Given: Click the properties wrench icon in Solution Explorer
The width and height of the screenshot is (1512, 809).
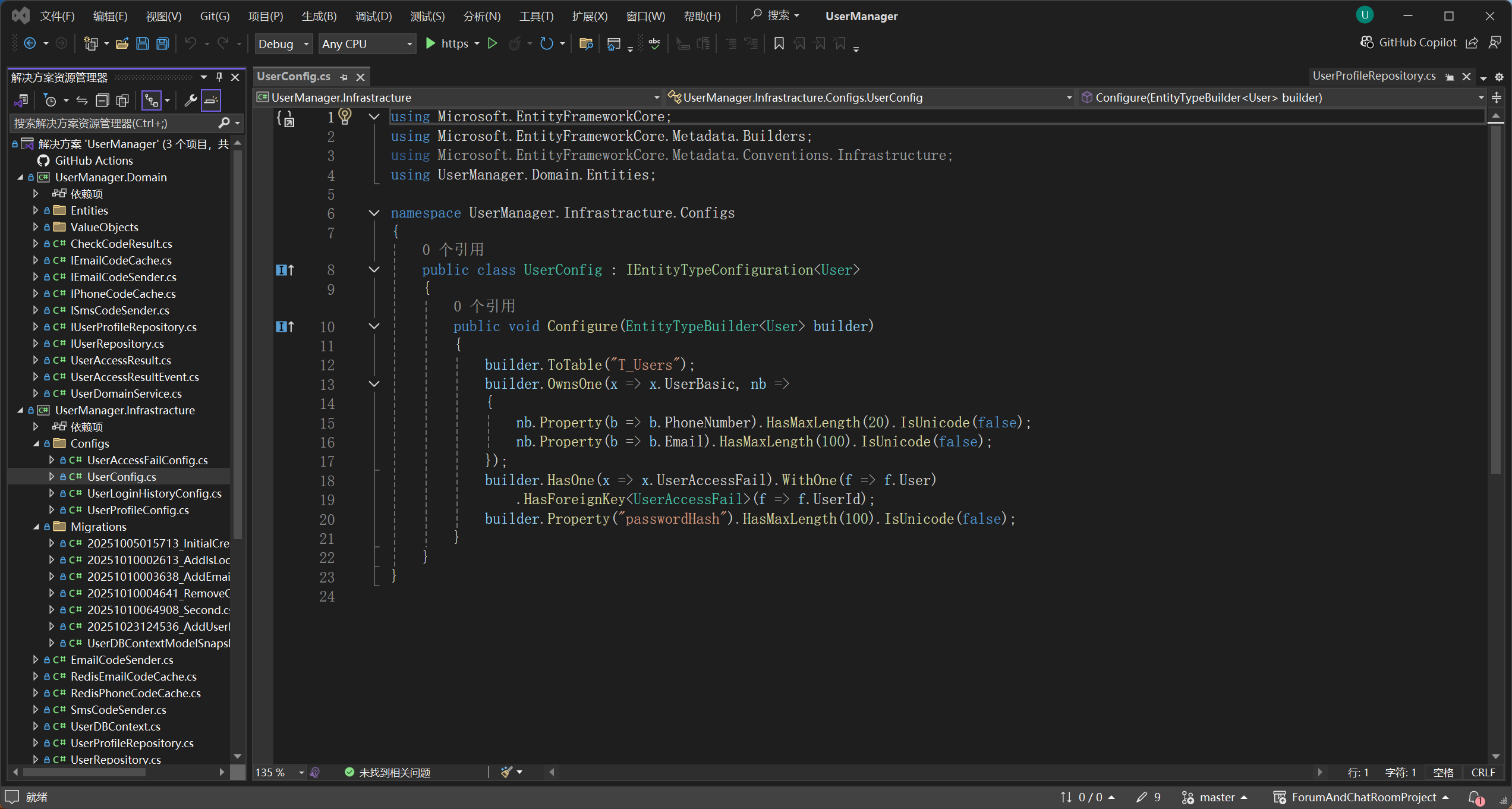Looking at the screenshot, I should [x=190, y=100].
